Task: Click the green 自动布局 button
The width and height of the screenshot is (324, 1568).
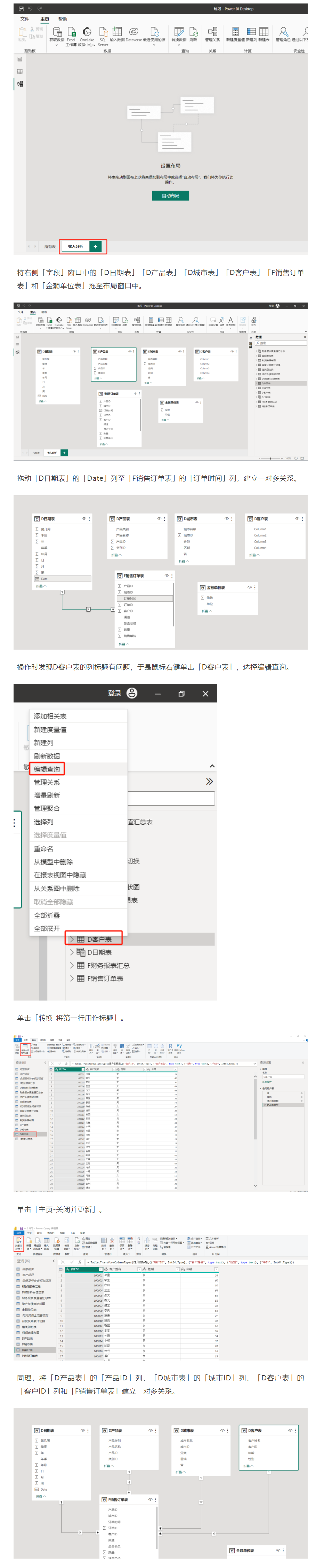Action: [x=170, y=195]
